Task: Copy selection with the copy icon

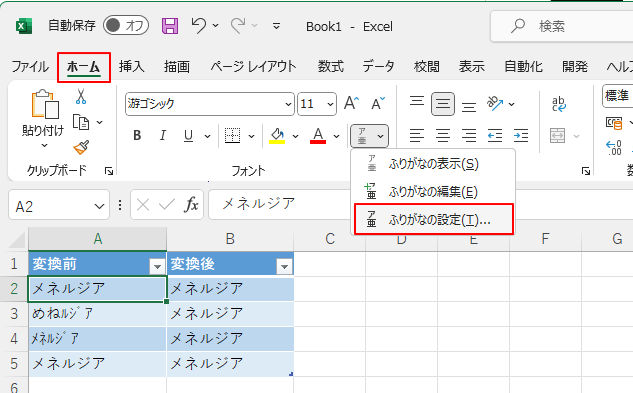Action: click(81, 122)
